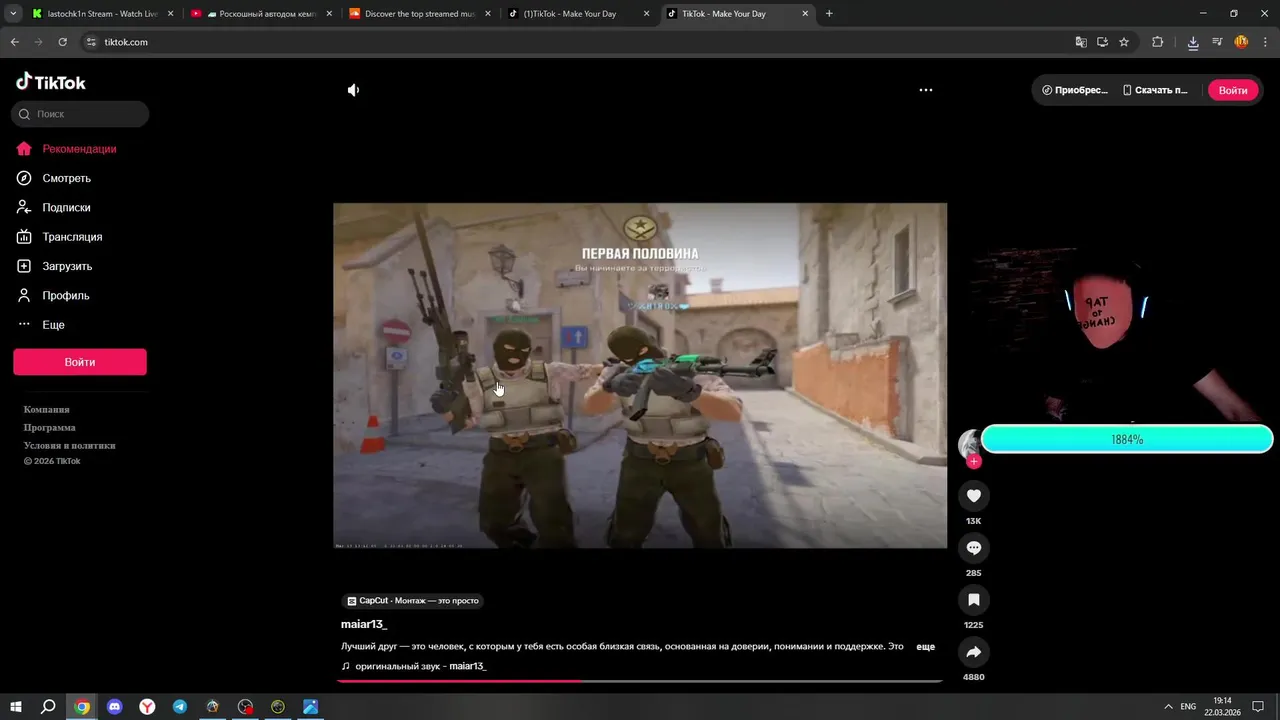Install app icon in address bar
Screen dimensions: 1280x720
pos(1102,42)
